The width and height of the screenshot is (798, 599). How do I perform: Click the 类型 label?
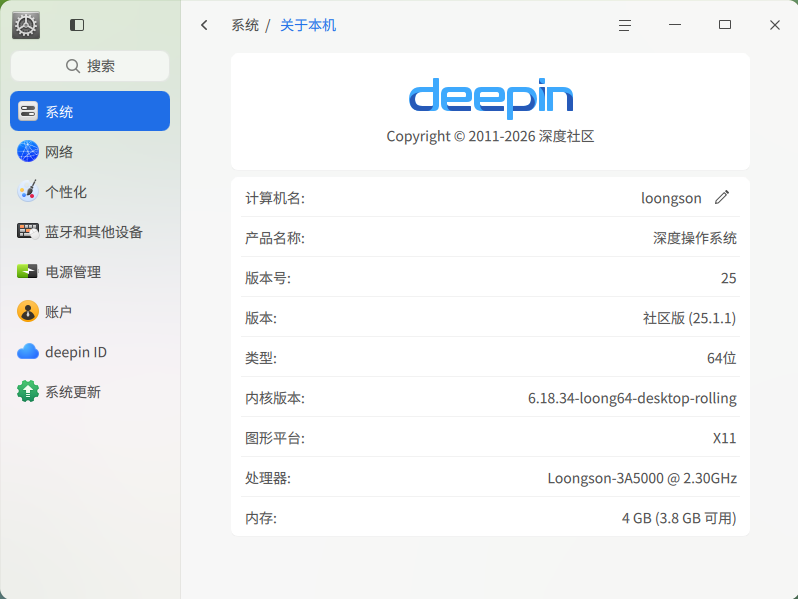261,358
